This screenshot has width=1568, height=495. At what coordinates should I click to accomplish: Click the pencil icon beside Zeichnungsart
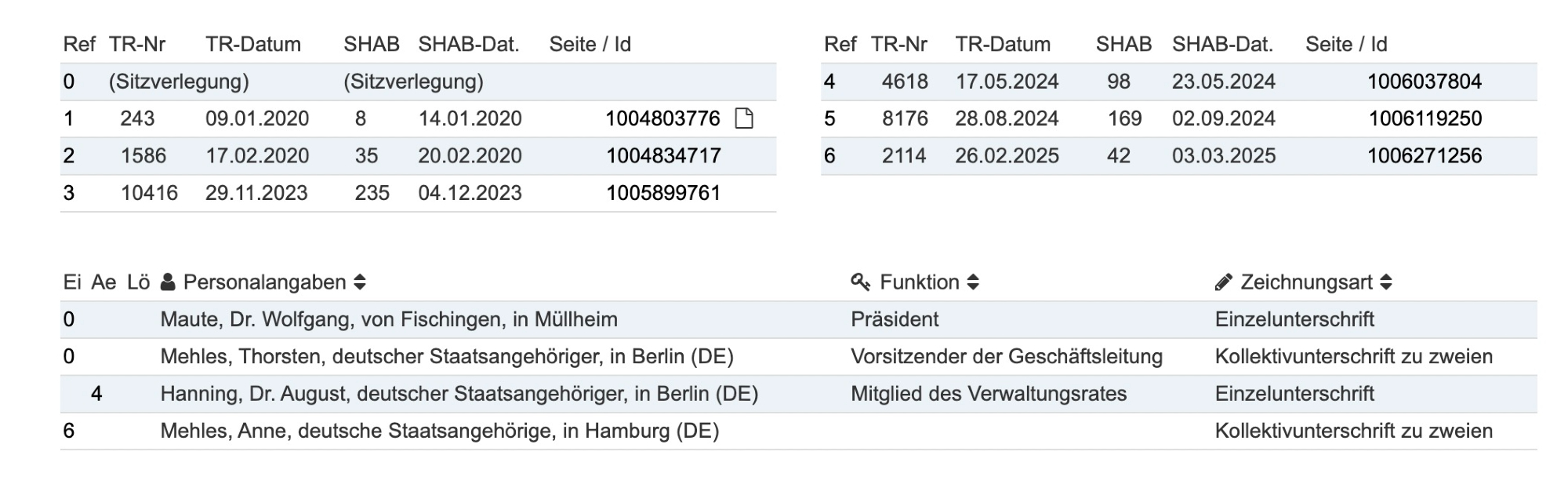(x=1223, y=282)
